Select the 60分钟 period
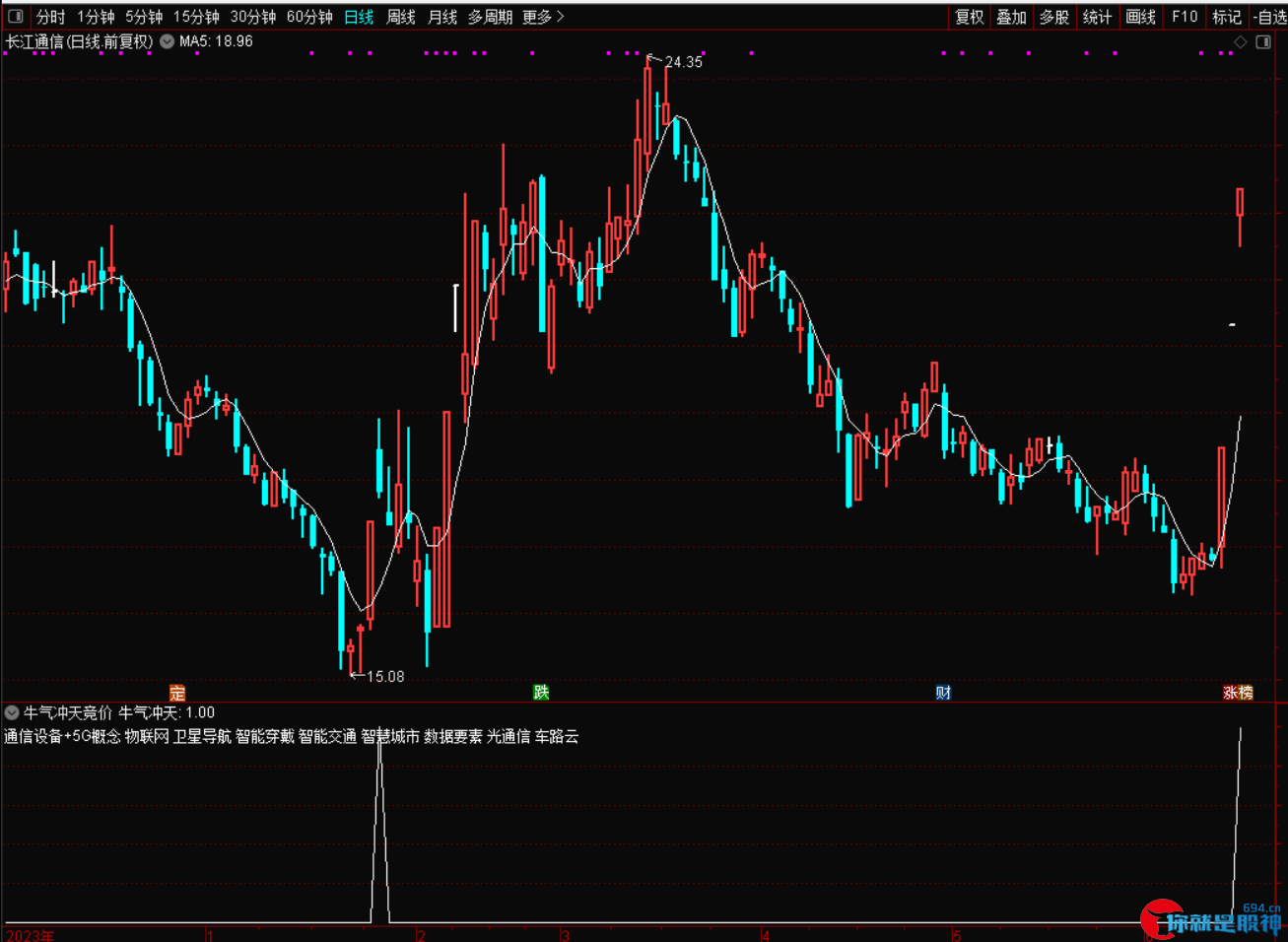The height and width of the screenshot is (942, 1288). [x=309, y=17]
